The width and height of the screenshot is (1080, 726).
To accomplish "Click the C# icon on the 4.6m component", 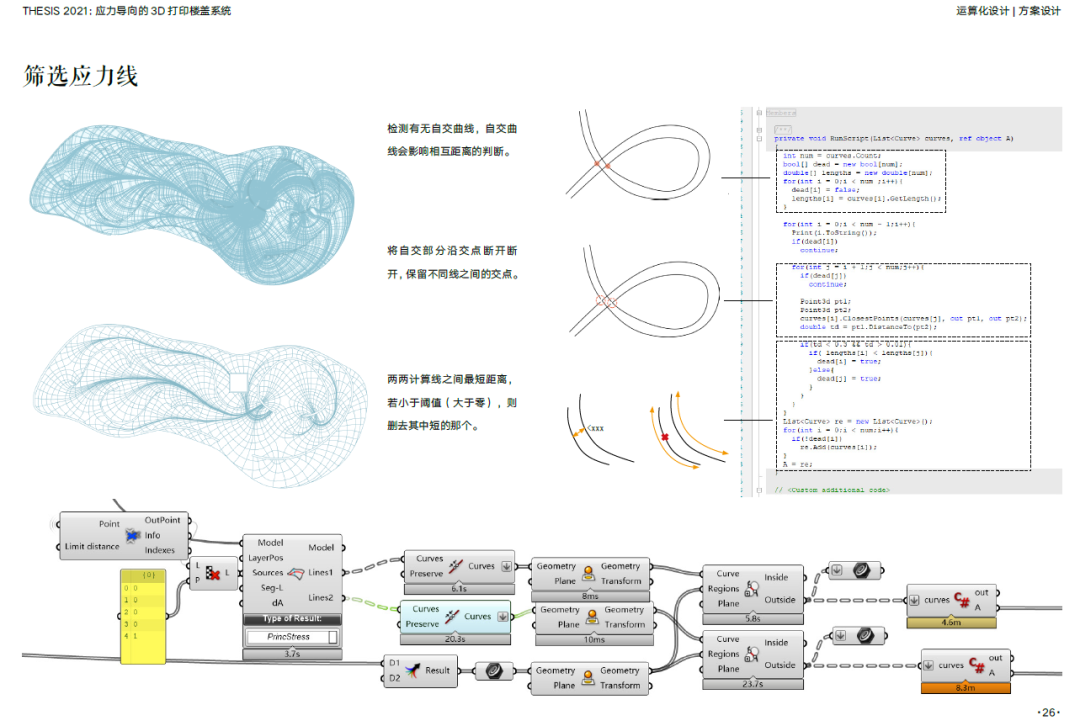I will [x=962, y=599].
